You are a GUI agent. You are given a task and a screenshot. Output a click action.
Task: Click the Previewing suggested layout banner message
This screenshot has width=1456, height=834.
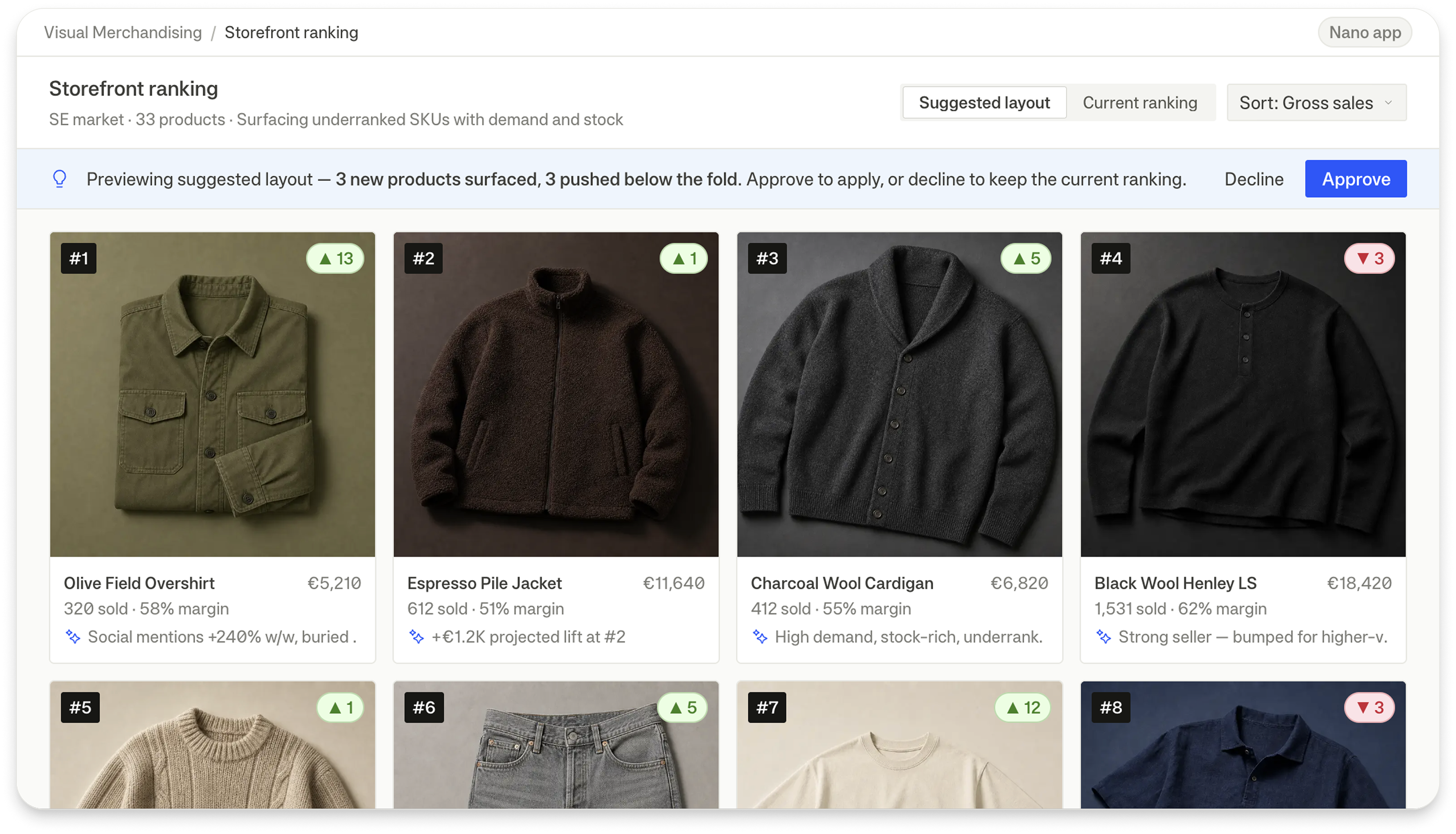tap(636, 178)
